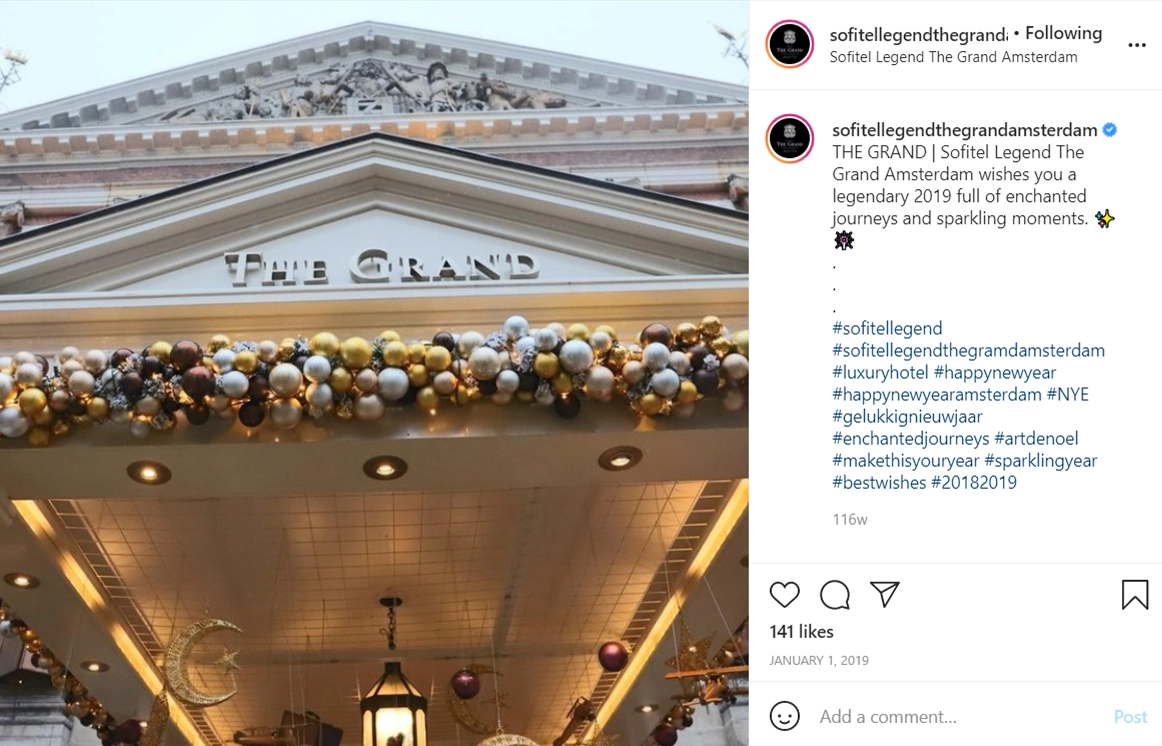Open Sofitel Legend The Grand Amsterdam location
1162x746 pixels.
[953, 57]
